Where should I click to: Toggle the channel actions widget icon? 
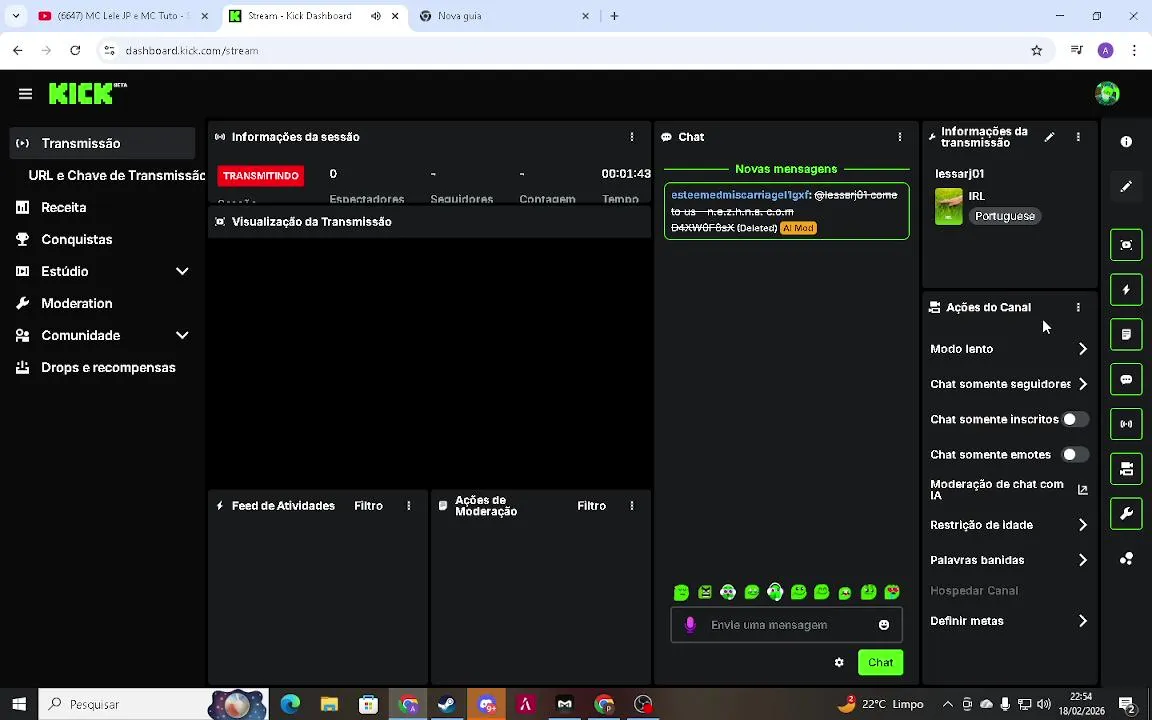tap(1126, 469)
